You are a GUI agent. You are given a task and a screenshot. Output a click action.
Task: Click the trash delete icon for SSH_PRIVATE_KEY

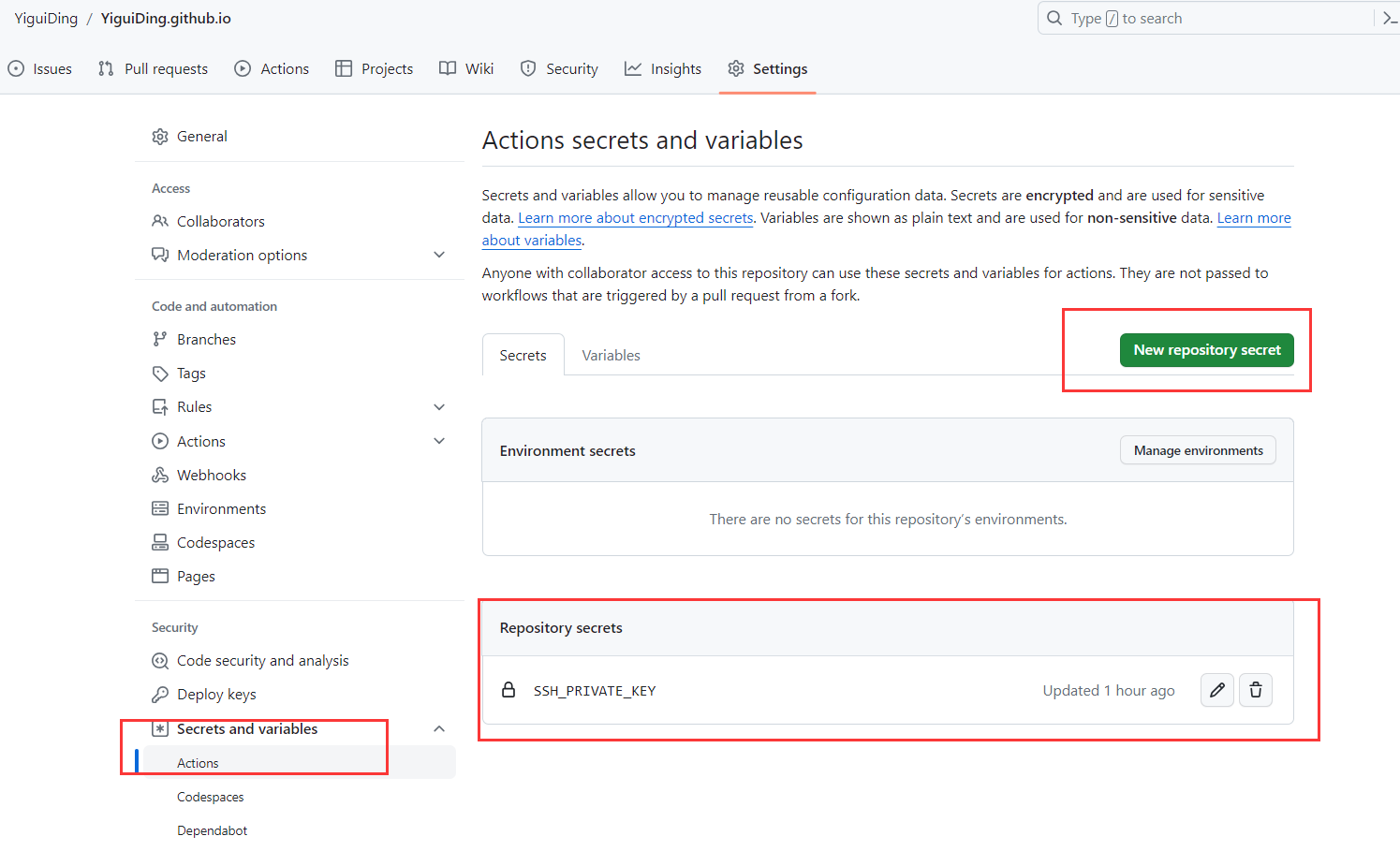click(1256, 690)
